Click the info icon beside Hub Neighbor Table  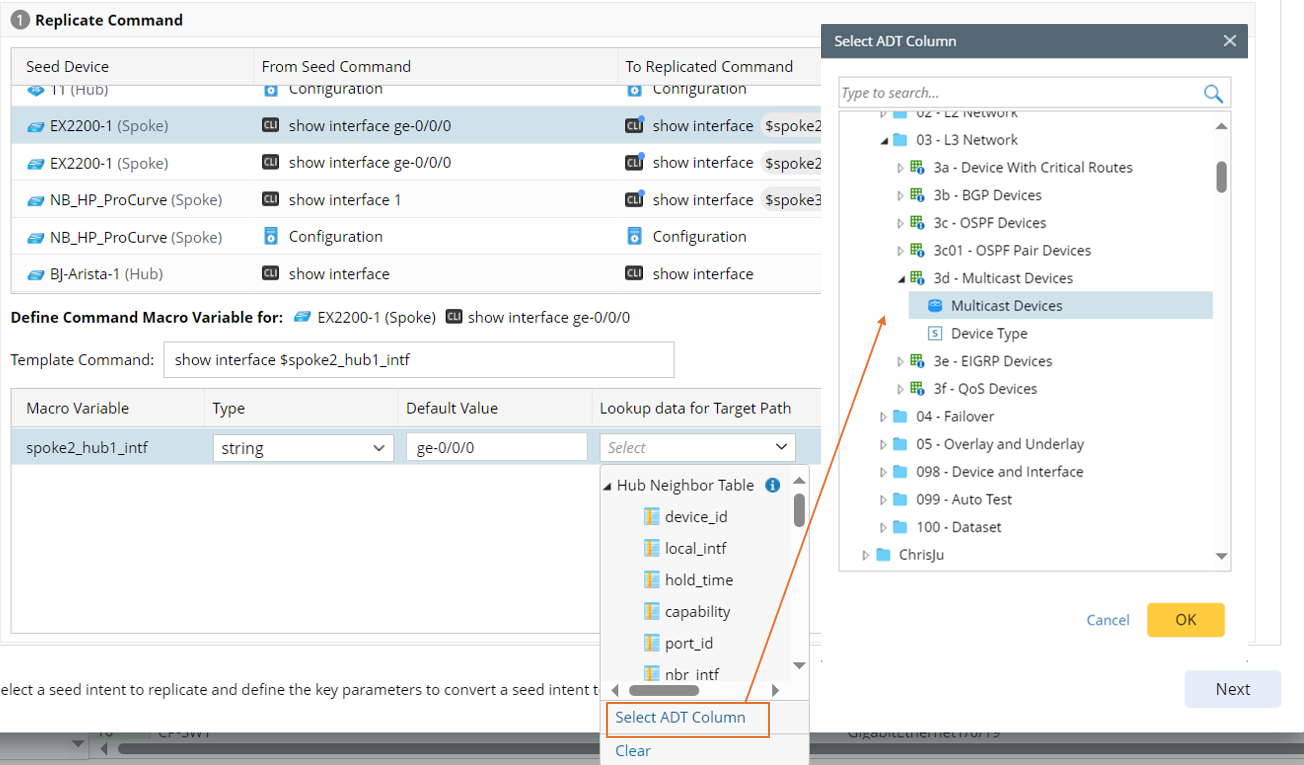click(772, 485)
